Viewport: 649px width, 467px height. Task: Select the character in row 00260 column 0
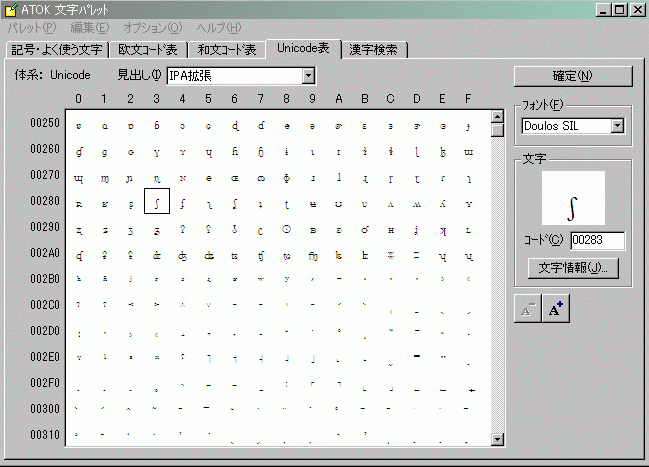79,152
